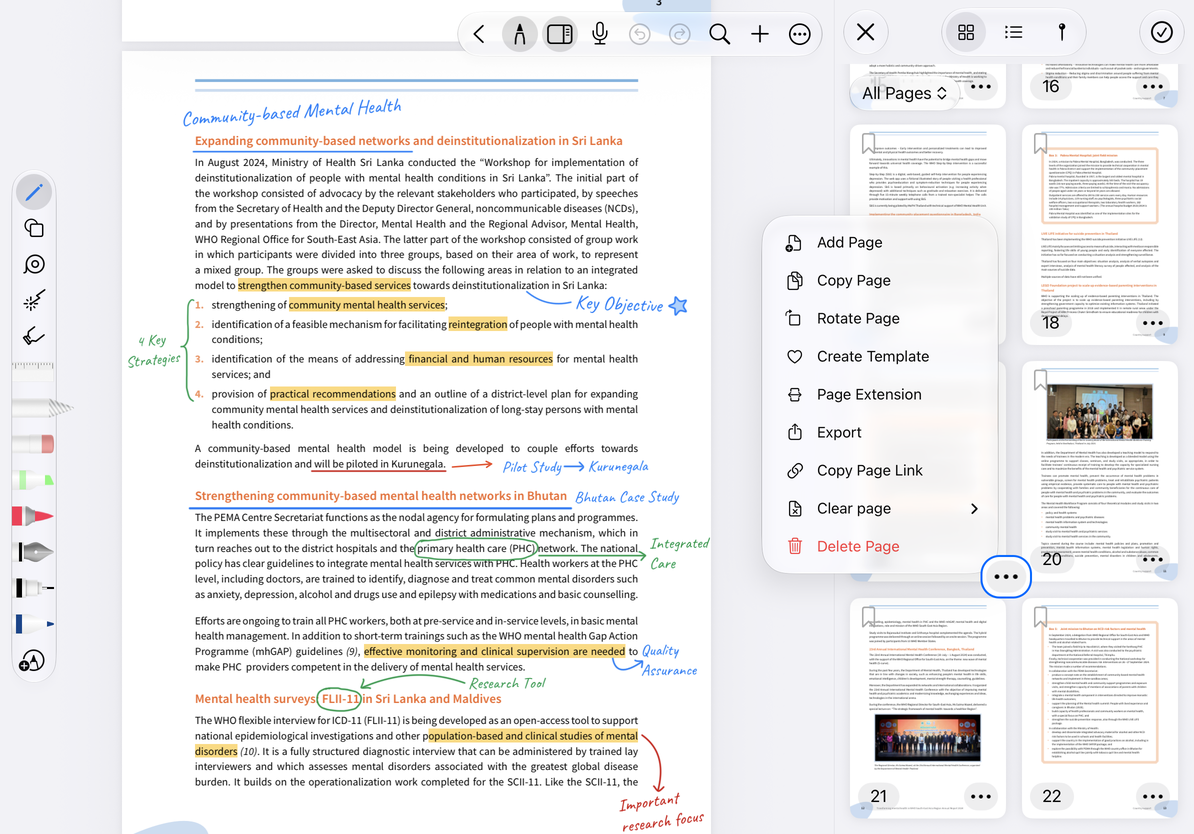Click the red Delete Page option
The height and width of the screenshot is (834, 1194).
880,546
